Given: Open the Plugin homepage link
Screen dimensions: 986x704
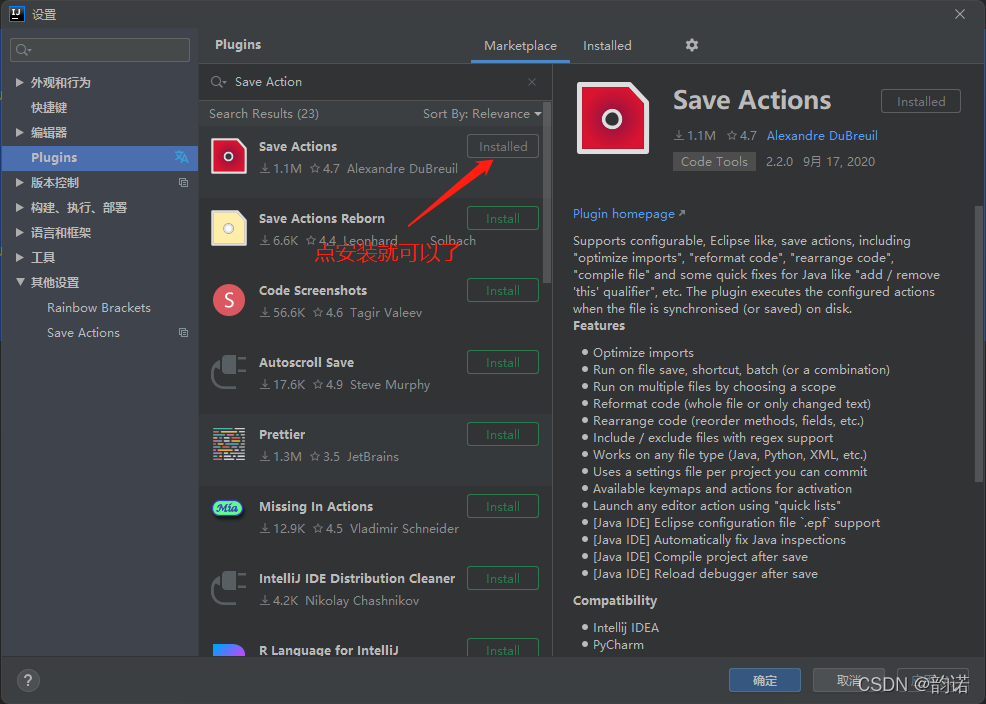Looking at the screenshot, I should point(629,214).
